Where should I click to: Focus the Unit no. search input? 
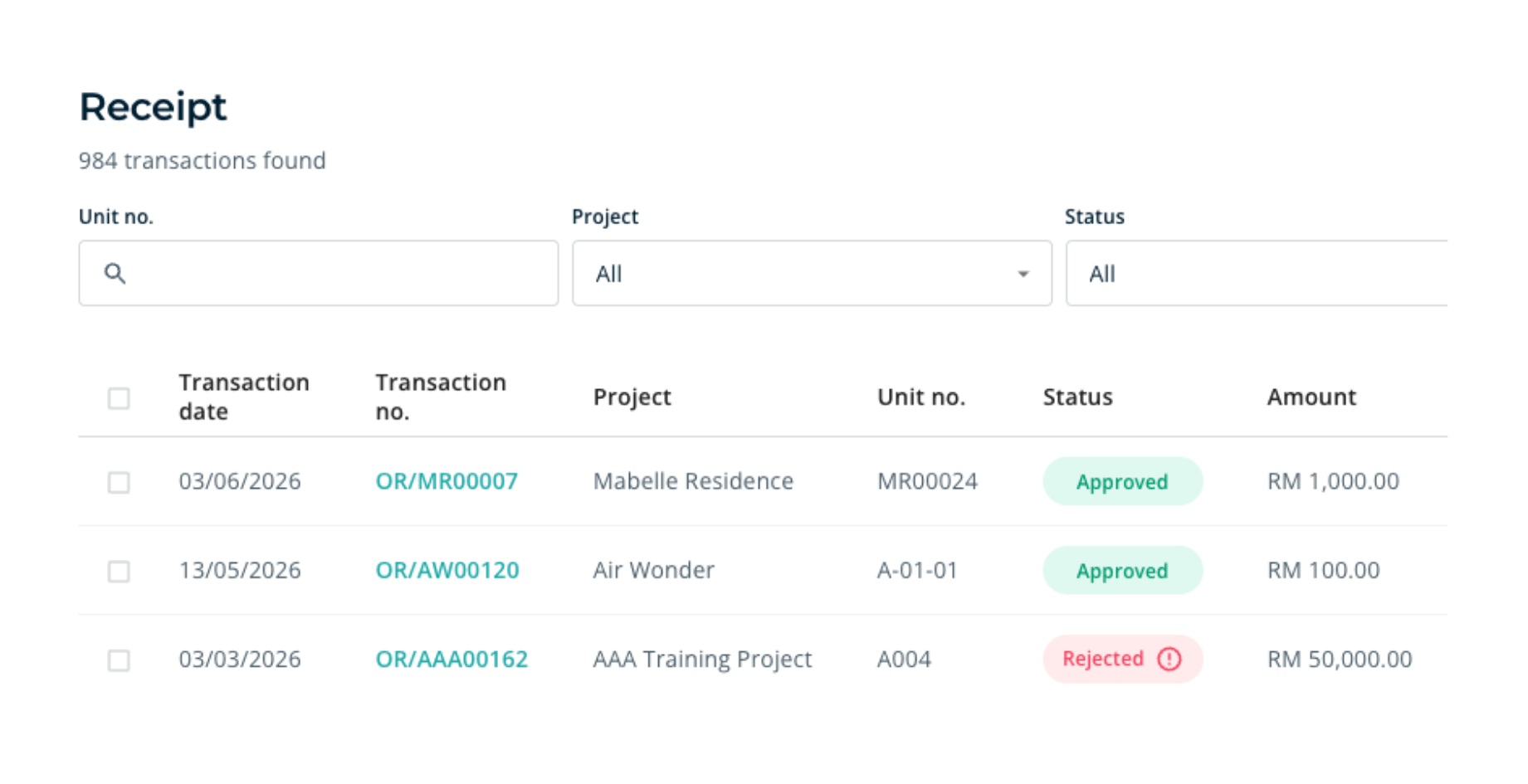(319, 273)
